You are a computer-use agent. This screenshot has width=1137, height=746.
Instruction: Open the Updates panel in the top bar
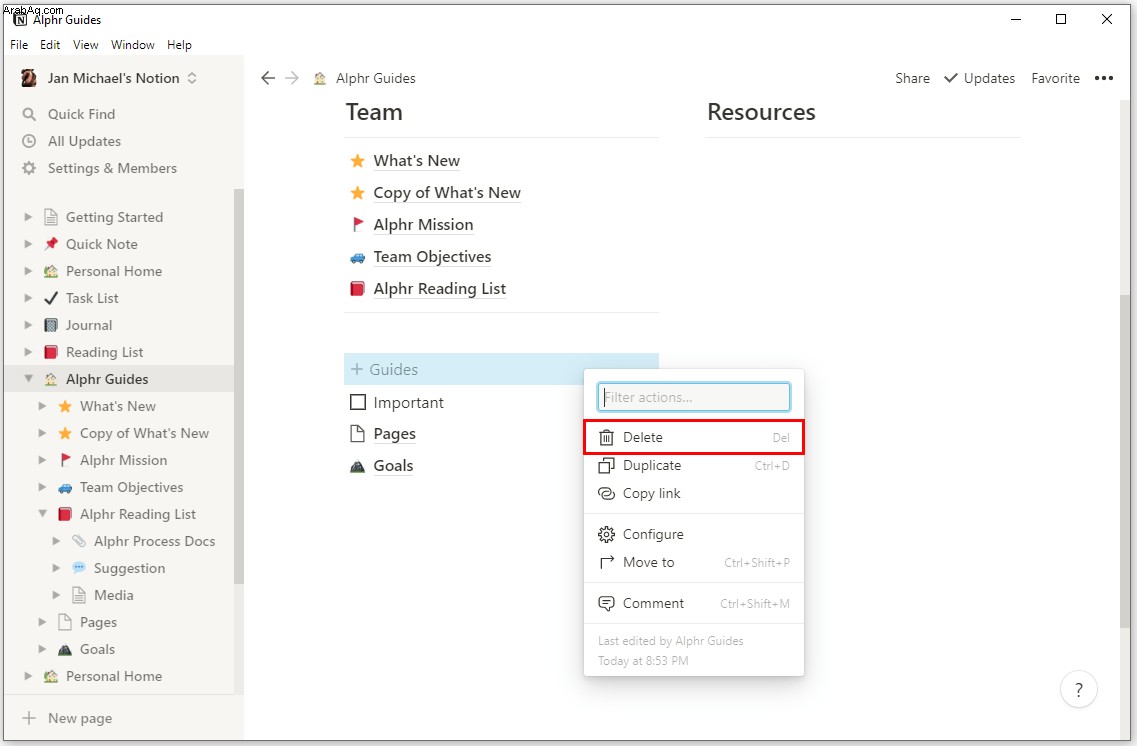(980, 78)
